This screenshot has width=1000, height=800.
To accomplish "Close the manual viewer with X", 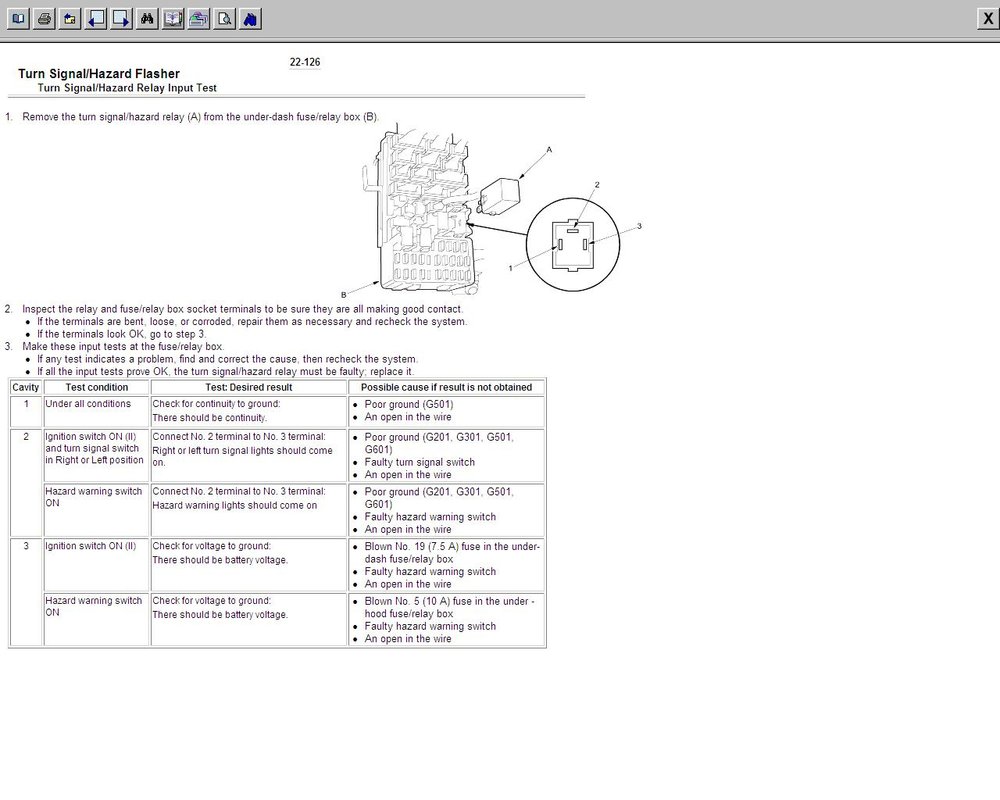I will (988, 19).
